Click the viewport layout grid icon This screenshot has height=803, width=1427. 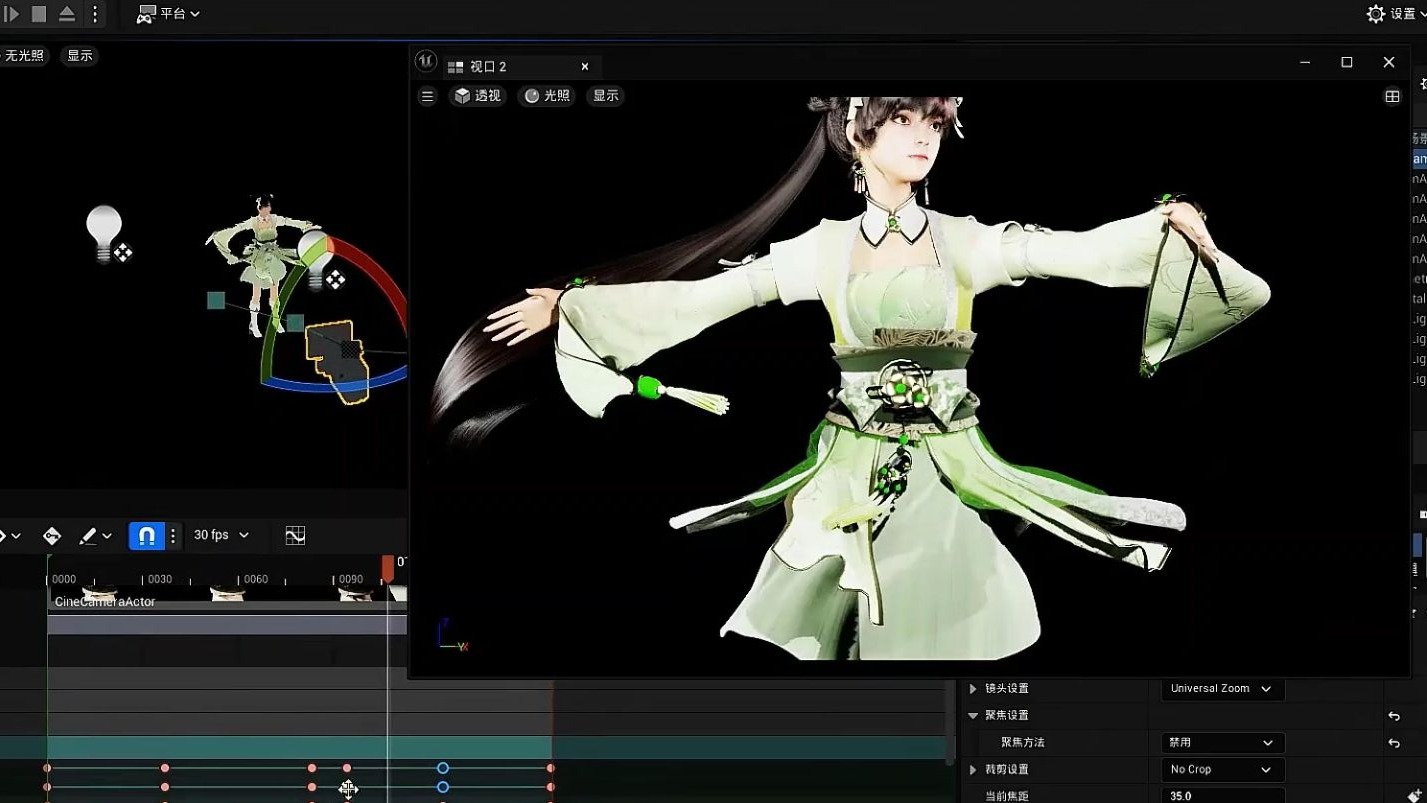point(1392,96)
